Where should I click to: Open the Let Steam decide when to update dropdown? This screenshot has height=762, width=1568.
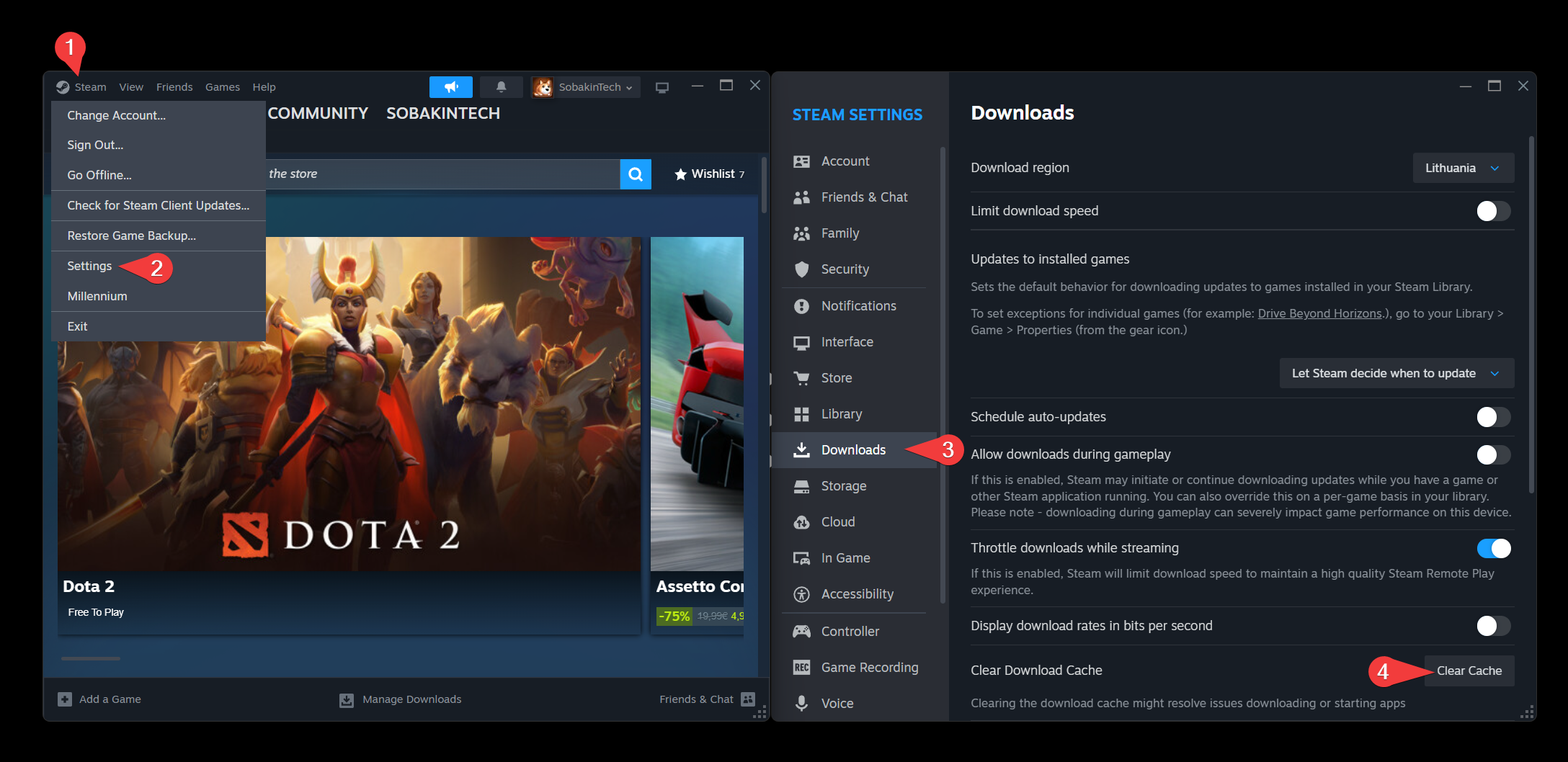pyautogui.click(x=1396, y=374)
